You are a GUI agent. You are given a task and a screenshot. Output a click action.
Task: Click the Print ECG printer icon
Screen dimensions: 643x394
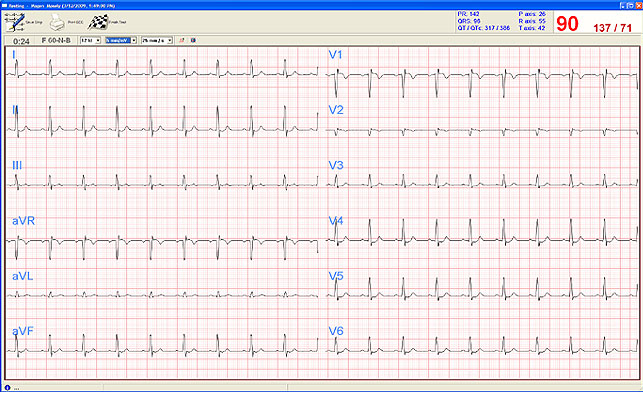[57, 22]
